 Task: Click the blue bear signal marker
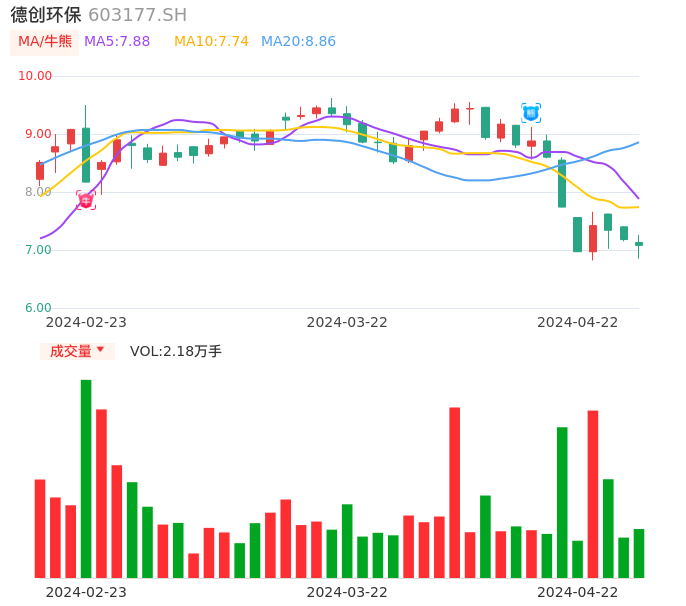(x=531, y=113)
